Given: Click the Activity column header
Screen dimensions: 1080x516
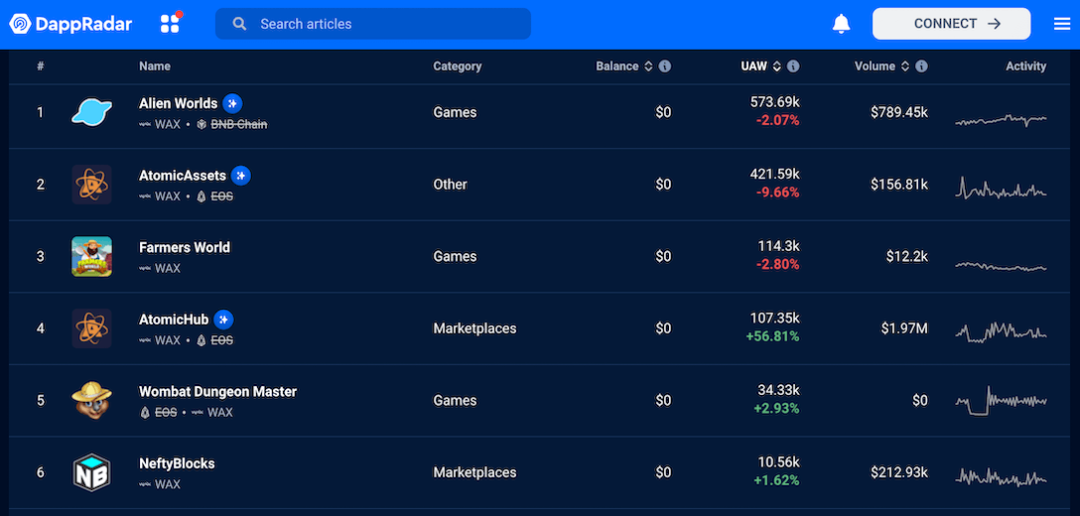Looking at the screenshot, I should point(1026,66).
